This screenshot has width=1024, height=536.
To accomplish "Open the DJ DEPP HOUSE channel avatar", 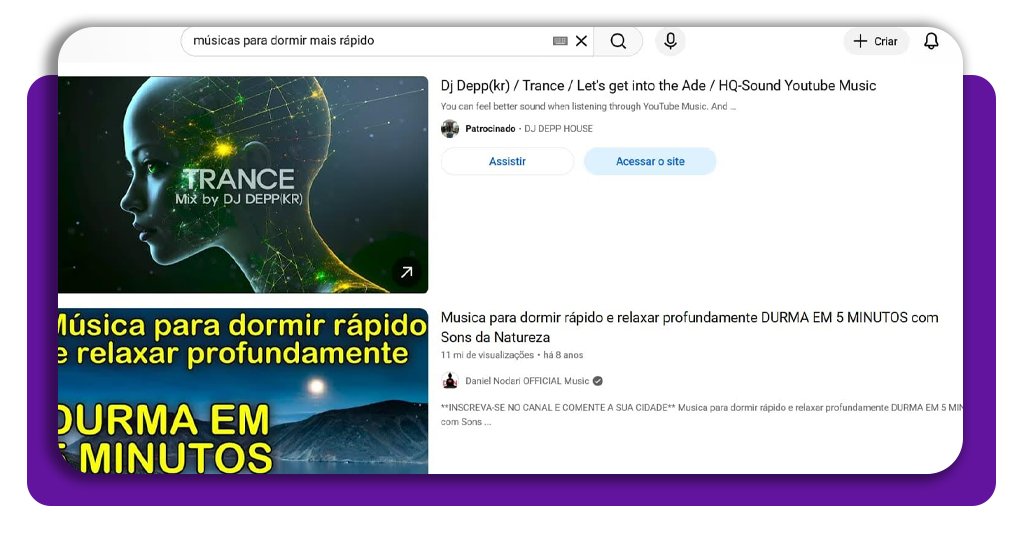I will click(450, 129).
